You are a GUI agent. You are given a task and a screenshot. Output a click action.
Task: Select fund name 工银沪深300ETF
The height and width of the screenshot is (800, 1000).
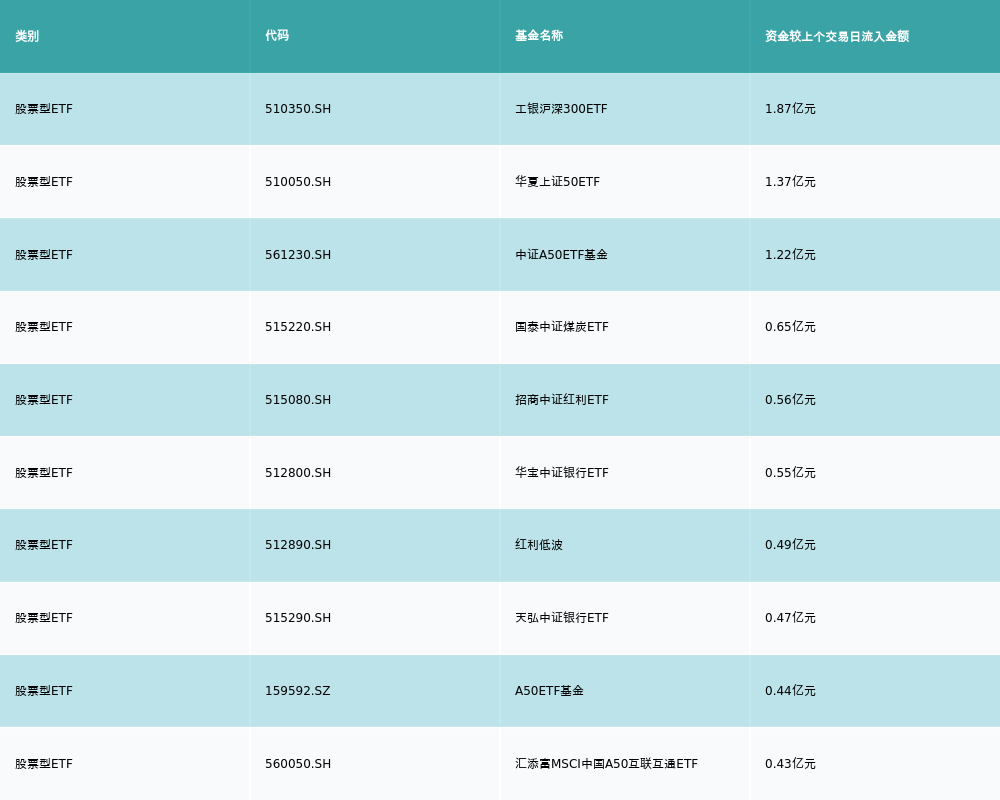click(561, 109)
